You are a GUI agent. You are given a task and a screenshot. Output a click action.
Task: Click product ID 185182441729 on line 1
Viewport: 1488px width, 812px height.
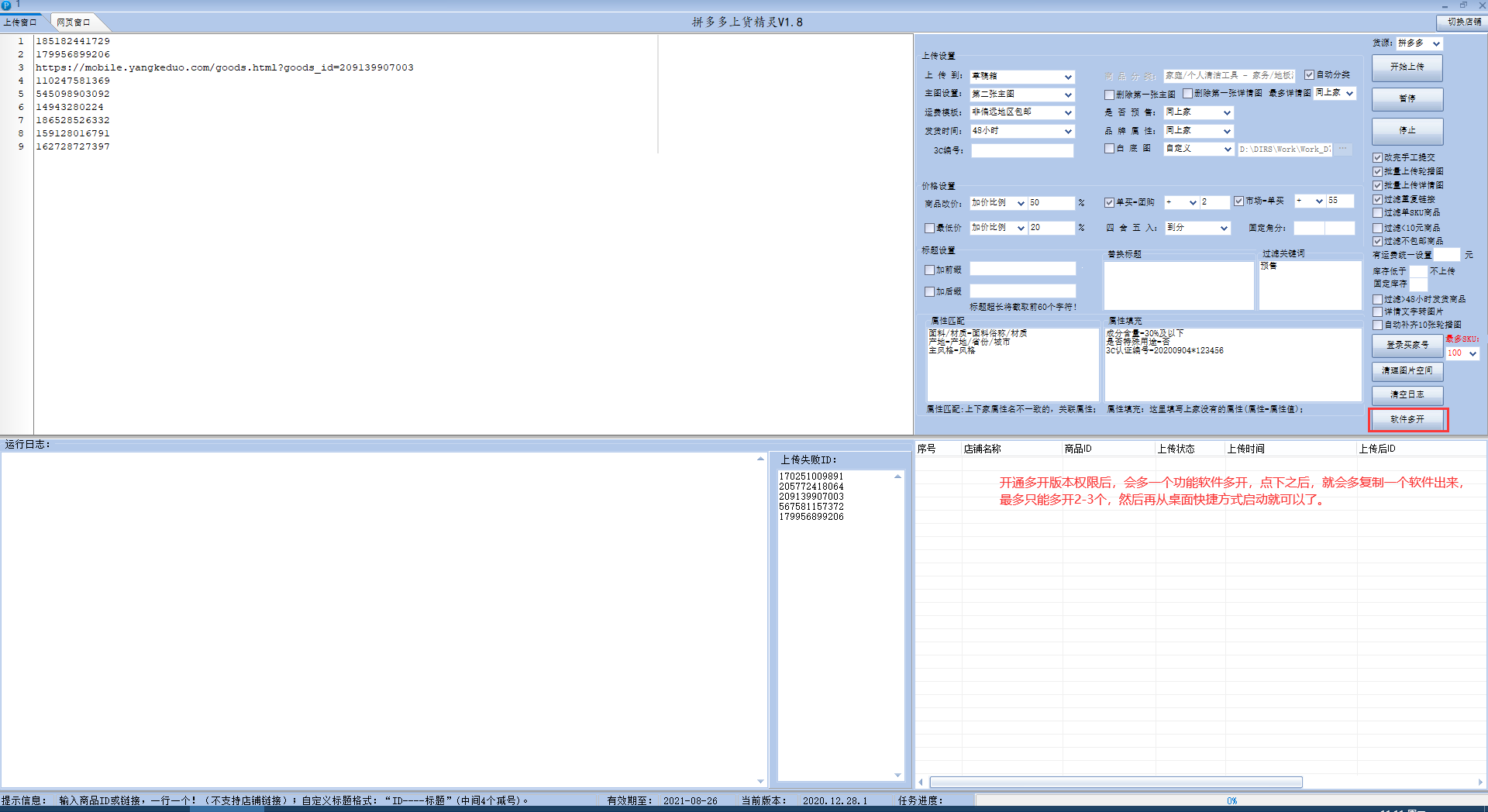point(73,42)
